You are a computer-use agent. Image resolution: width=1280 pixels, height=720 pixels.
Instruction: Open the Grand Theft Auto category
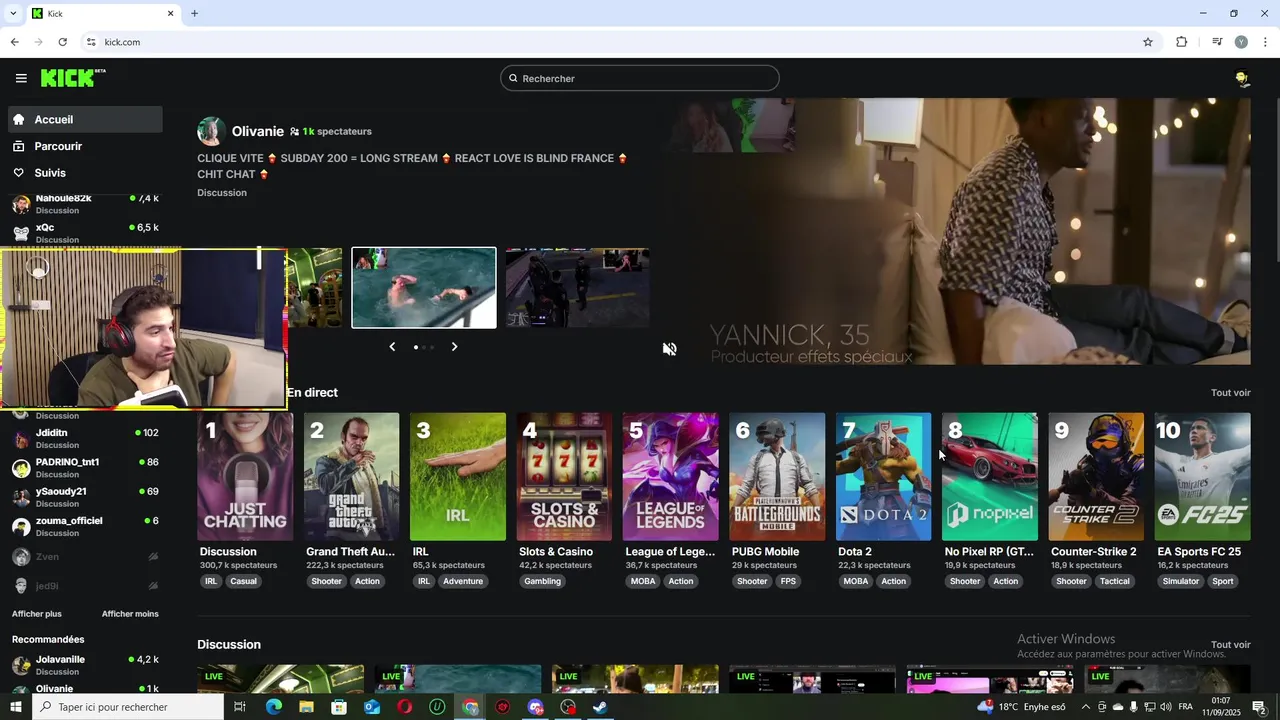tap(351, 477)
